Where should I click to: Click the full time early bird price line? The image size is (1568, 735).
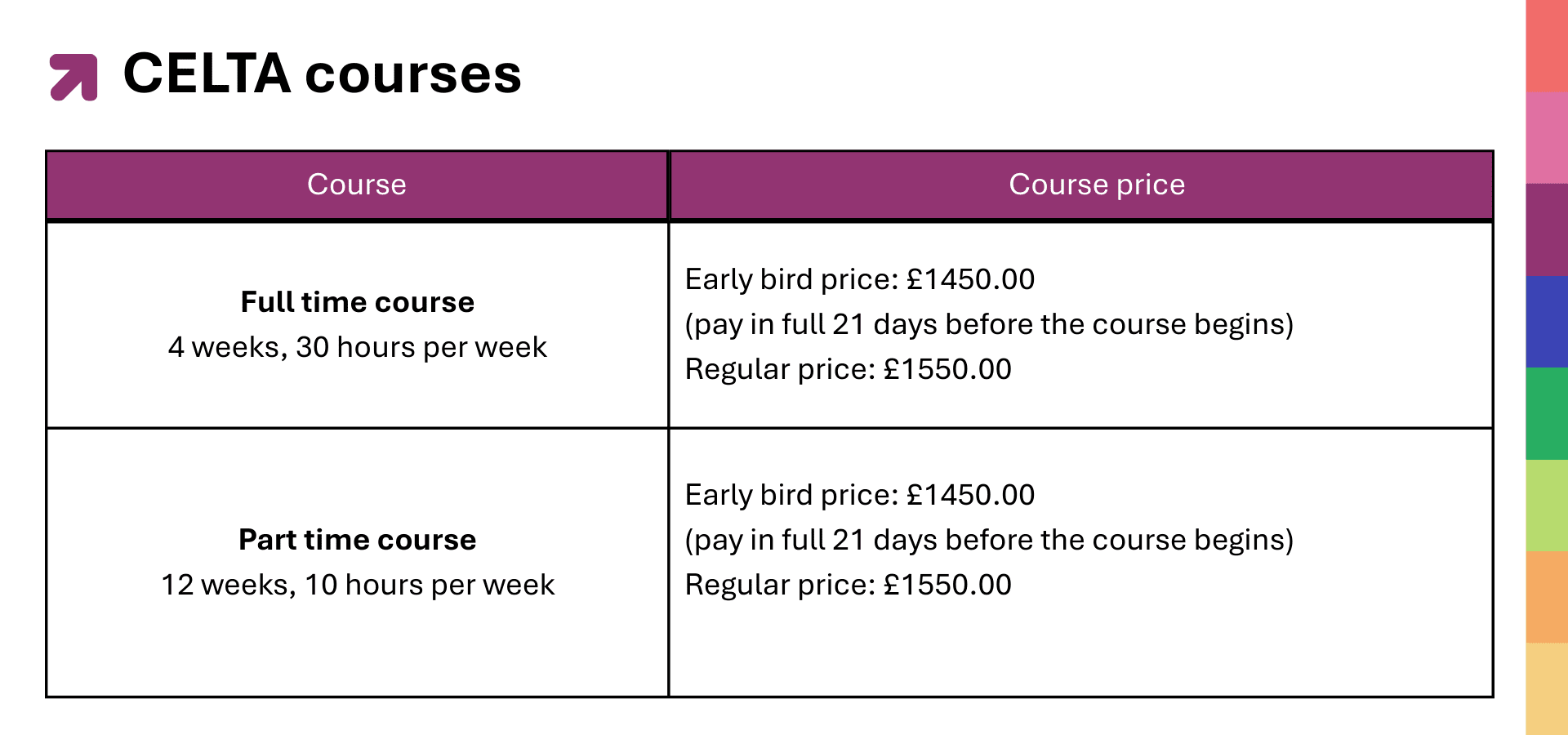(x=859, y=279)
